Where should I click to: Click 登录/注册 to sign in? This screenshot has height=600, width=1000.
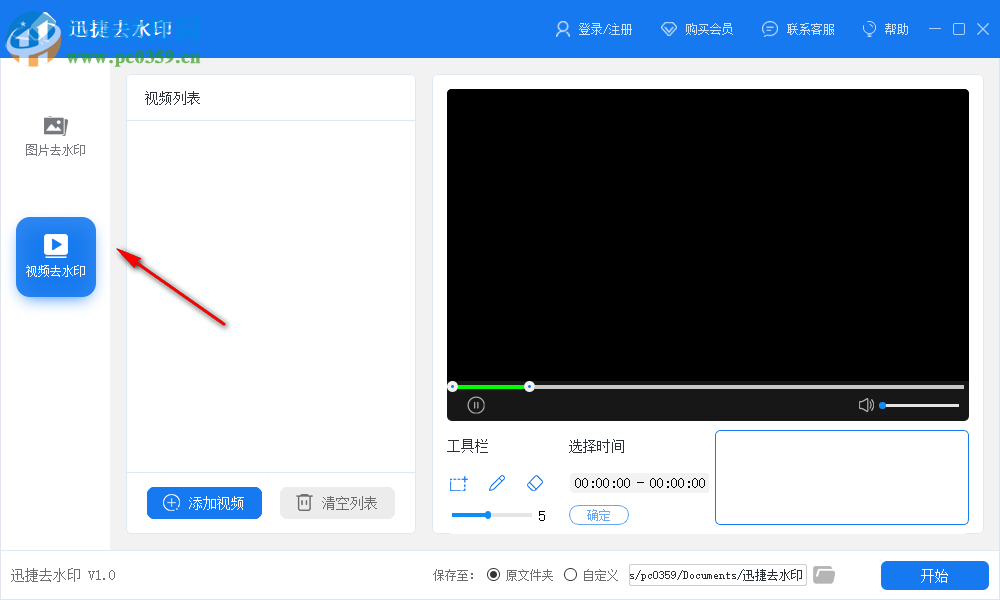coord(594,29)
